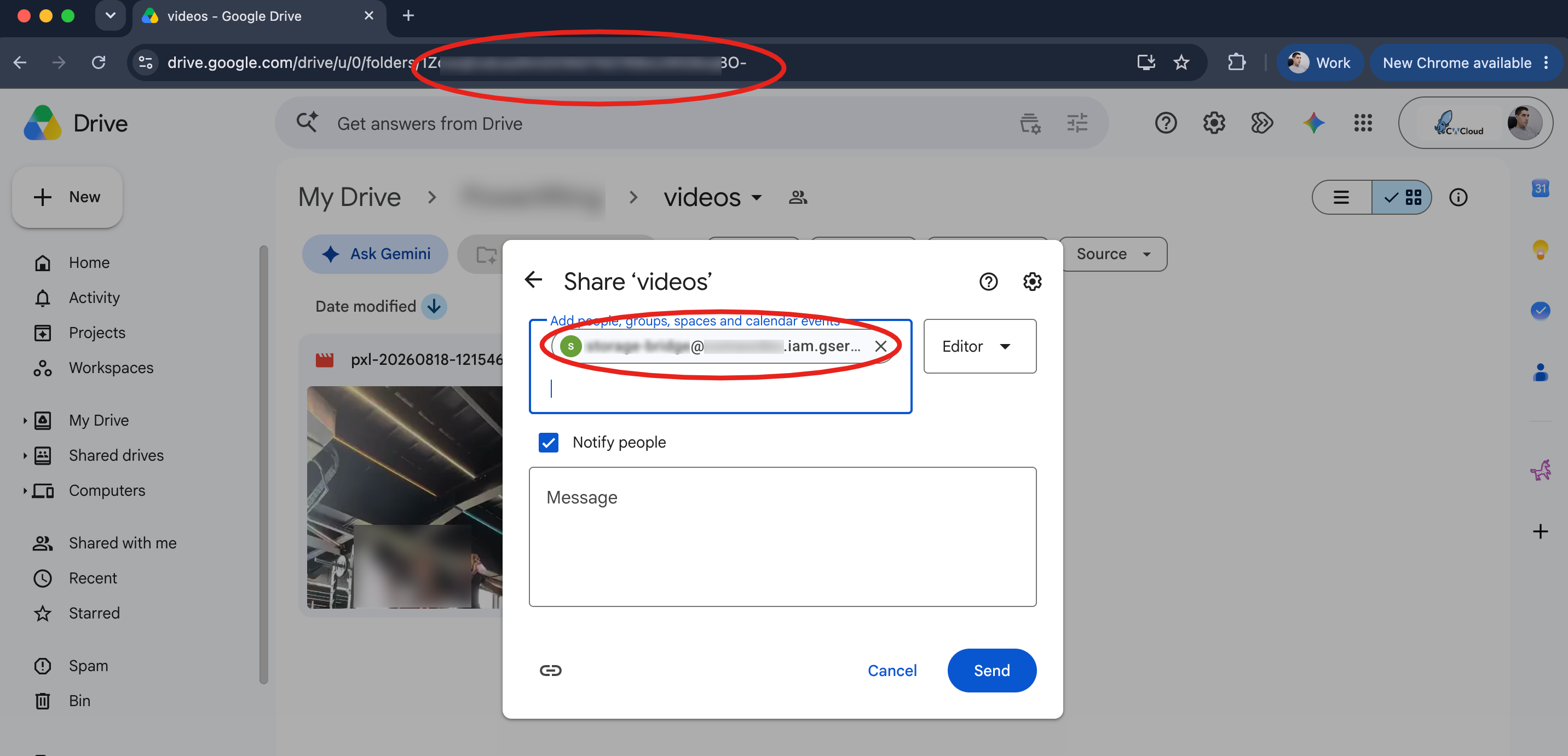The width and height of the screenshot is (1568, 756).
Task: Cancel the share dialog
Action: (x=892, y=670)
